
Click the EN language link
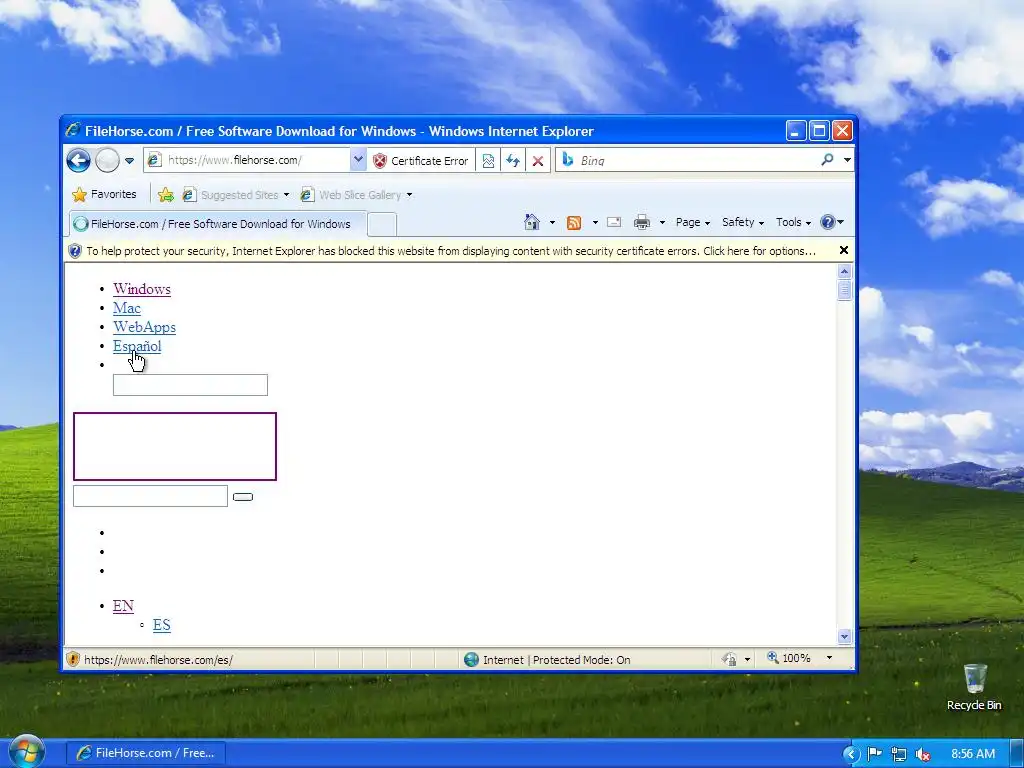click(x=123, y=605)
